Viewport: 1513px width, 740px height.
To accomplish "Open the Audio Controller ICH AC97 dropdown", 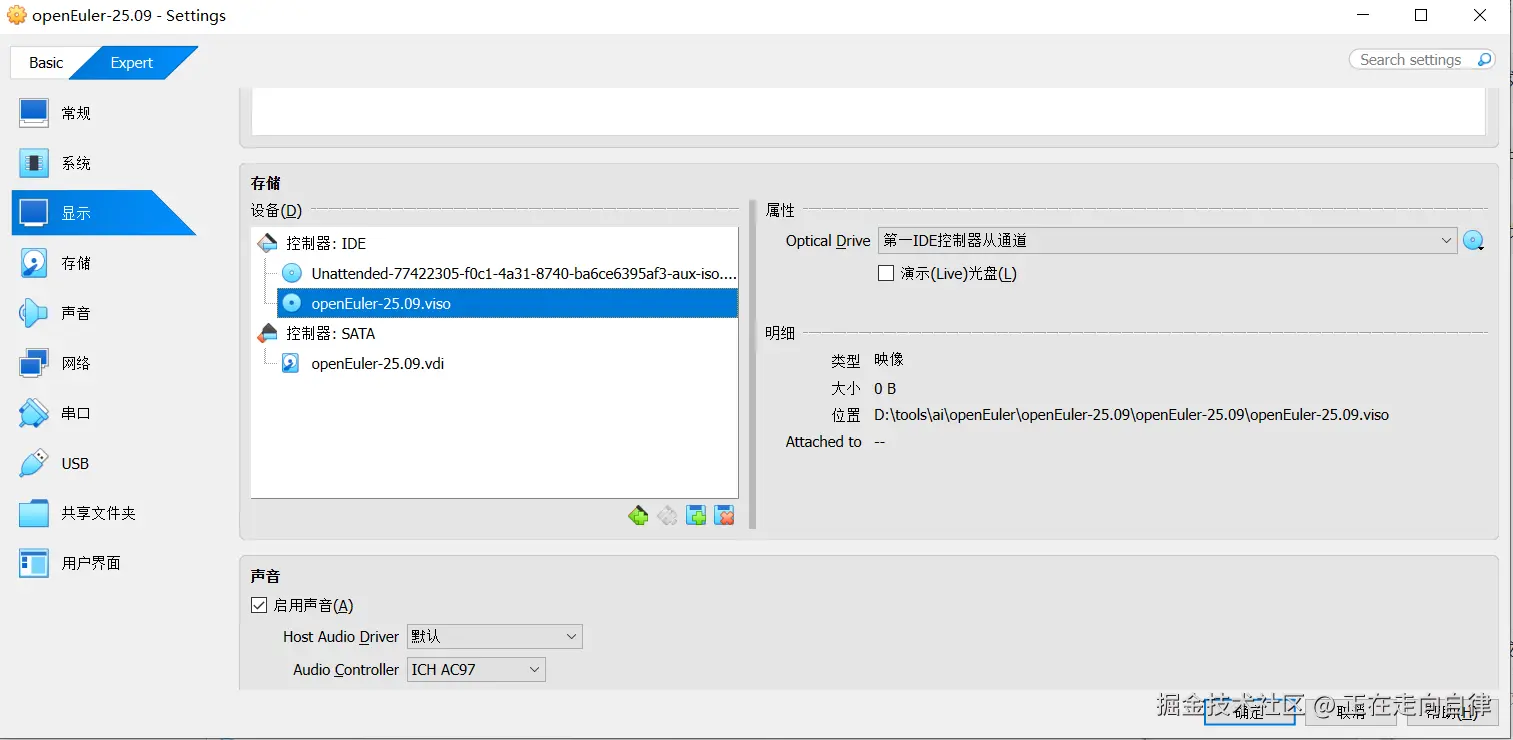I will (x=476, y=669).
